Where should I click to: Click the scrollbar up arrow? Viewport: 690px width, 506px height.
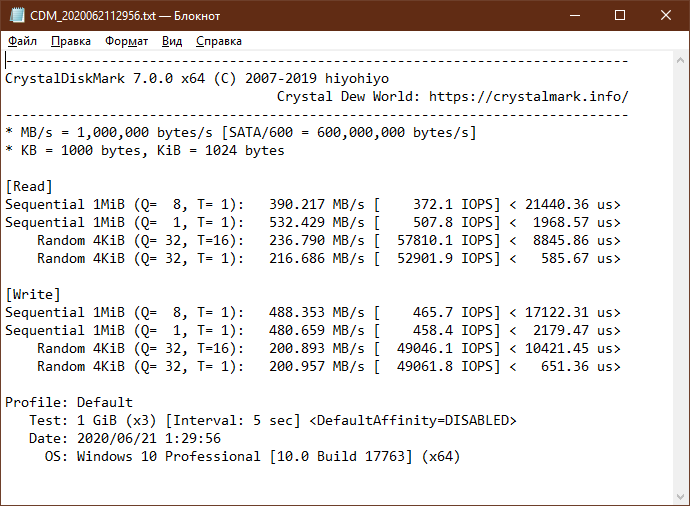(x=681, y=61)
